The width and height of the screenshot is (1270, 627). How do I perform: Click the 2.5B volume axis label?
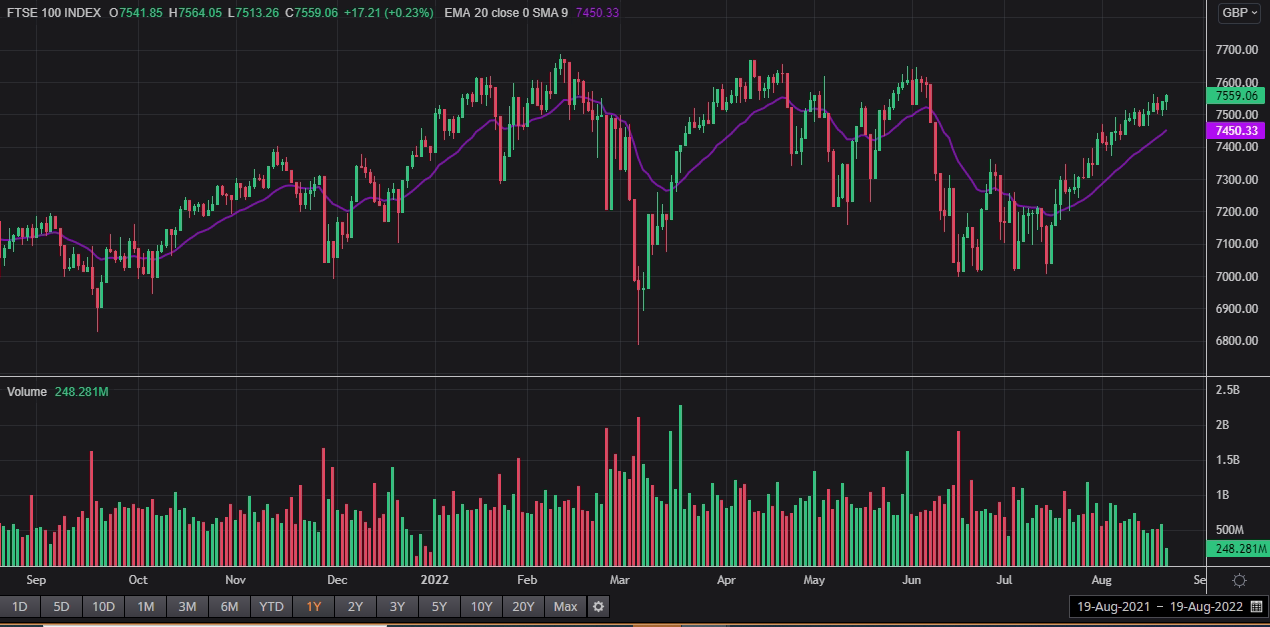pos(1228,389)
